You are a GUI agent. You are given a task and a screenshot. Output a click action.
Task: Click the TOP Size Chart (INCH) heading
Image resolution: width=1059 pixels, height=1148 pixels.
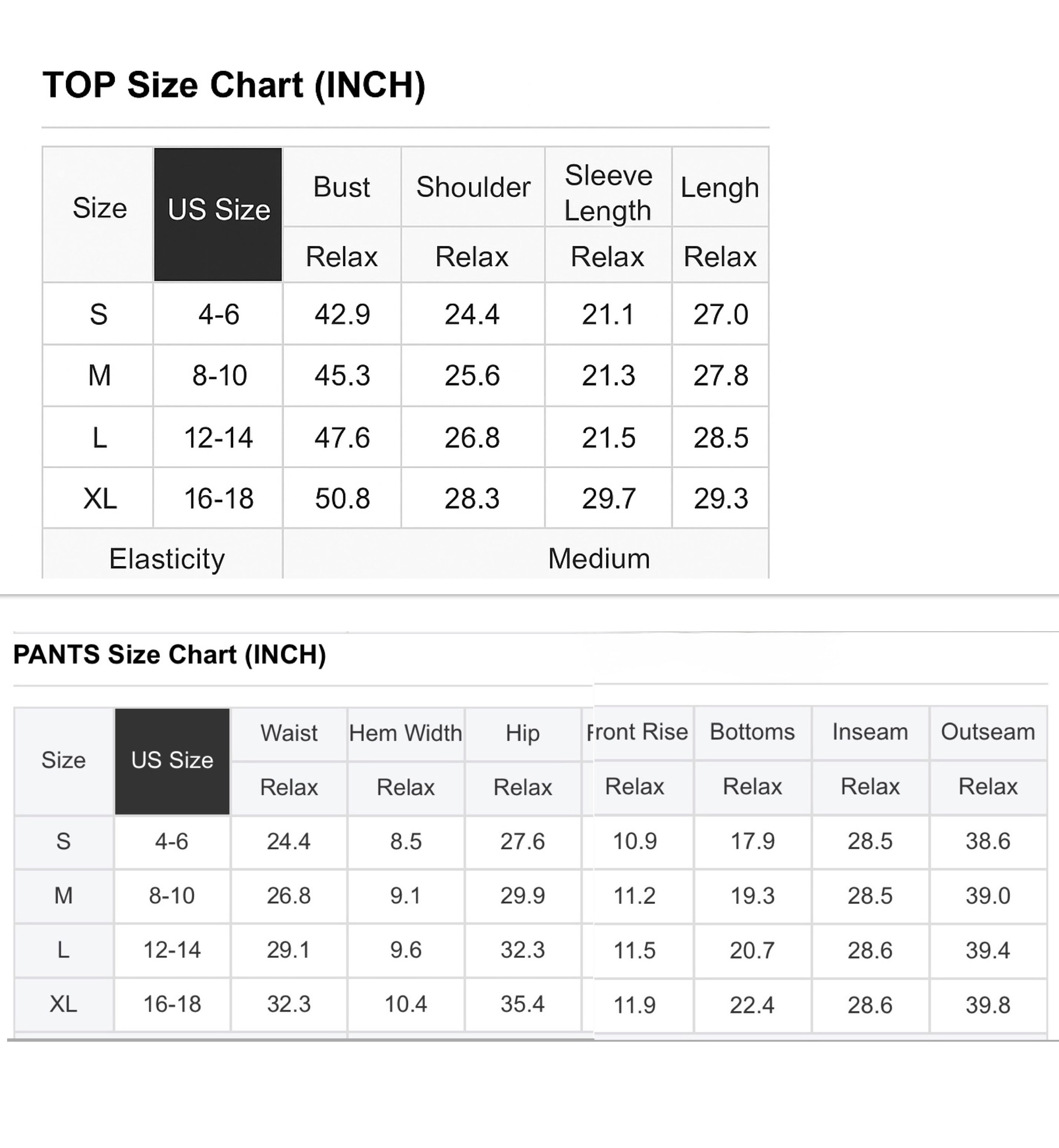click(234, 85)
